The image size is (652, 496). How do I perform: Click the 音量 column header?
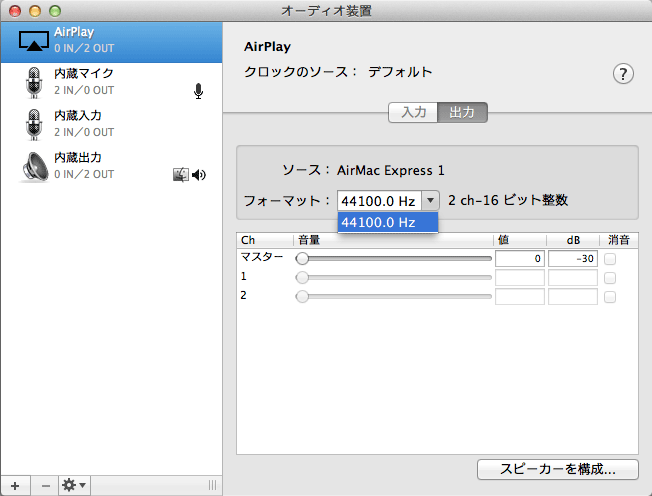[x=393, y=240]
